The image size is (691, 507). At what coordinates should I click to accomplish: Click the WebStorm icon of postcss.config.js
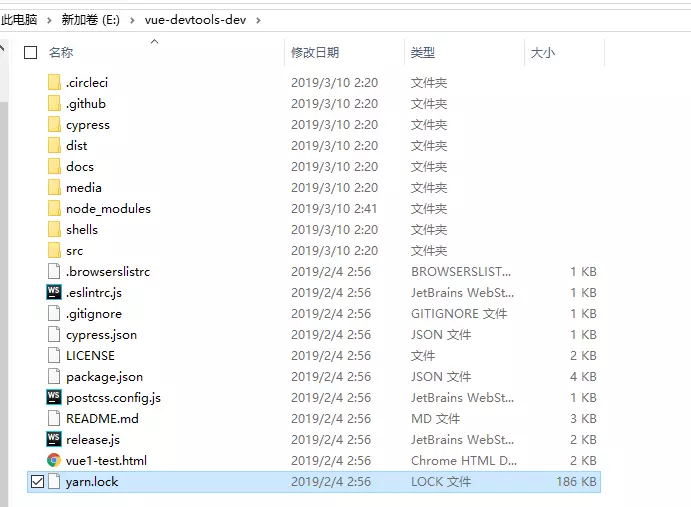click(54, 398)
